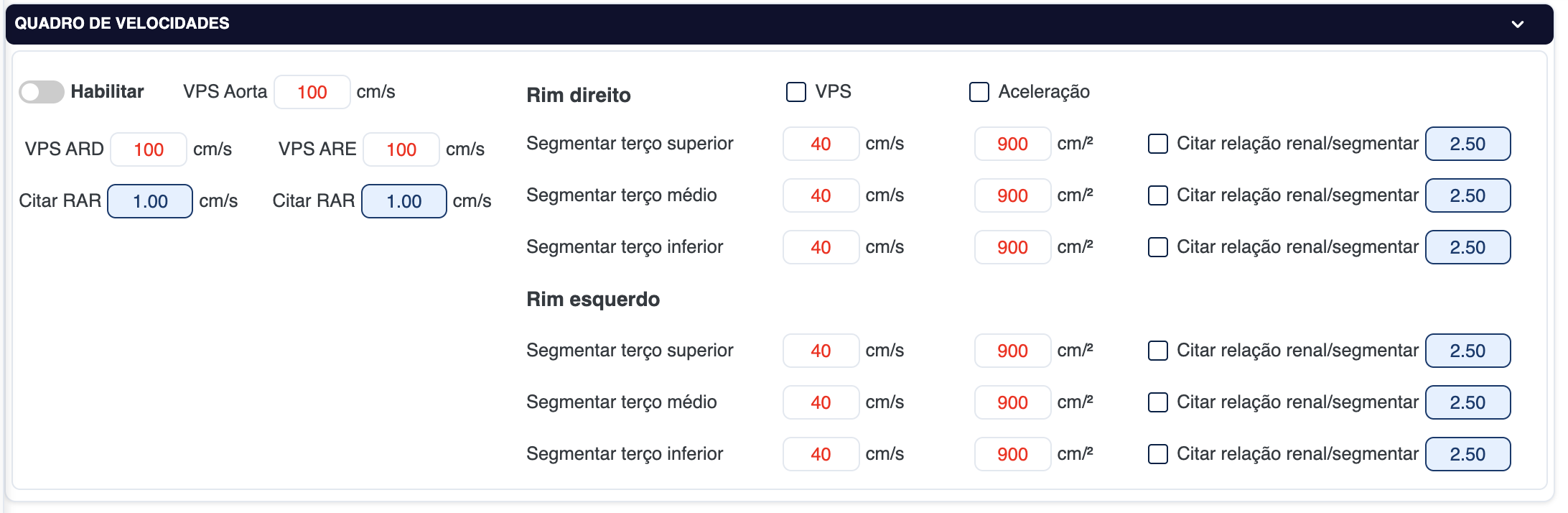Click left kidney terço superior acceleration field
Screen dimensions: 1568x513
[x=1012, y=351]
